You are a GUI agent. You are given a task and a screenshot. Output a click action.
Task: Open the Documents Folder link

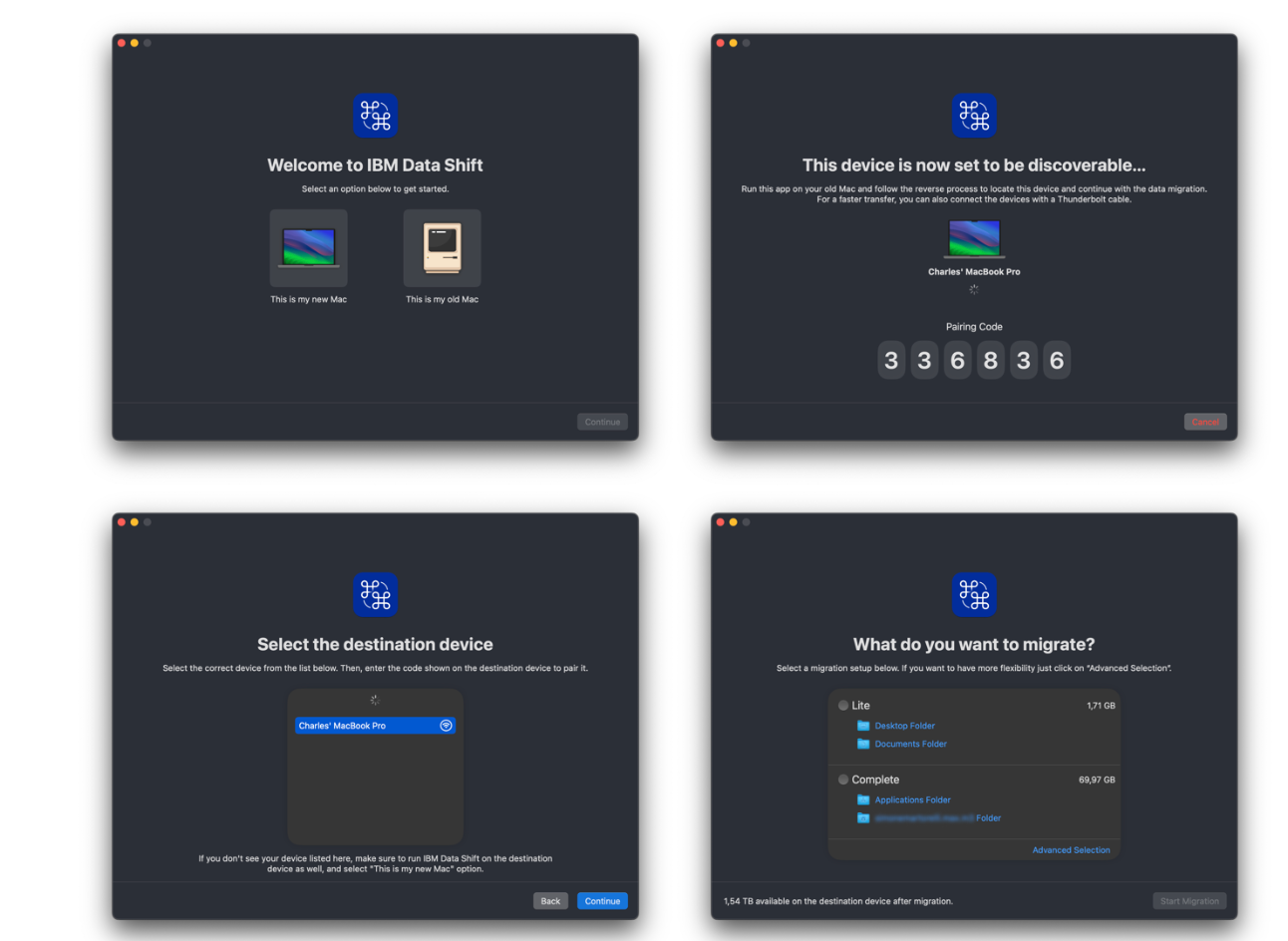(x=911, y=744)
